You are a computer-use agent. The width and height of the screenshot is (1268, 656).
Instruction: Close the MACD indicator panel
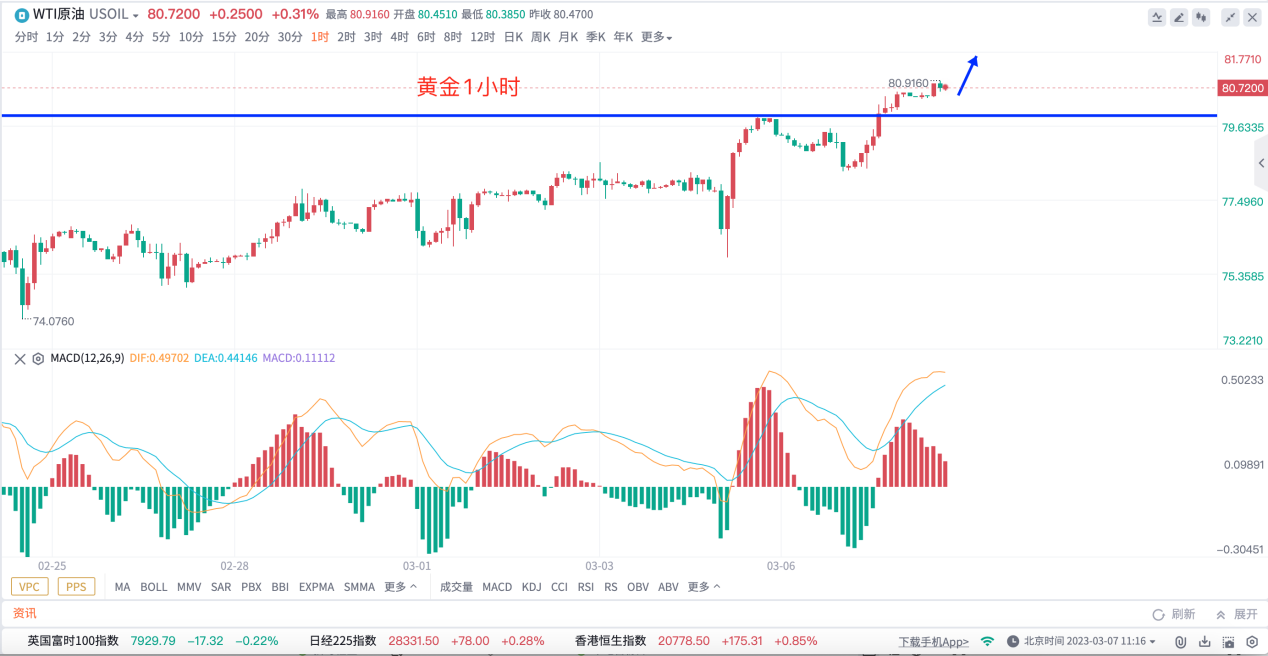tap(19, 358)
